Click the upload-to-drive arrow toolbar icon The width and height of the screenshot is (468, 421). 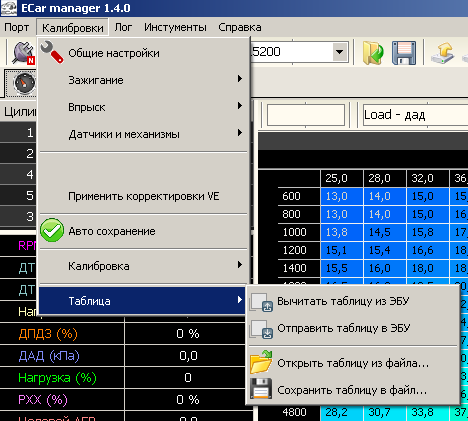pos(442,53)
